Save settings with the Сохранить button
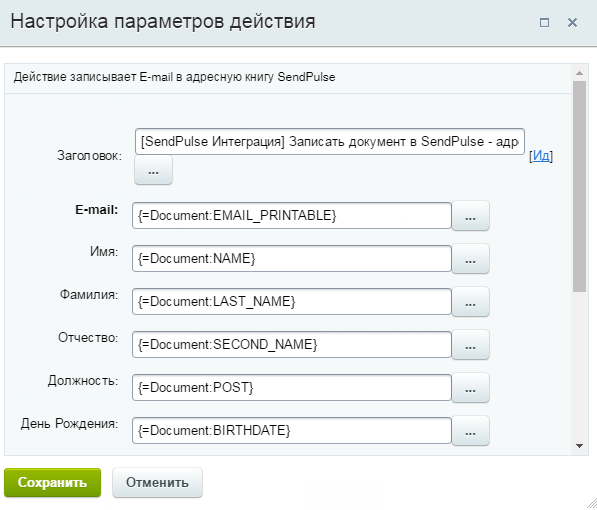This screenshot has height=510, width=597. pyautogui.click(x=53, y=483)
